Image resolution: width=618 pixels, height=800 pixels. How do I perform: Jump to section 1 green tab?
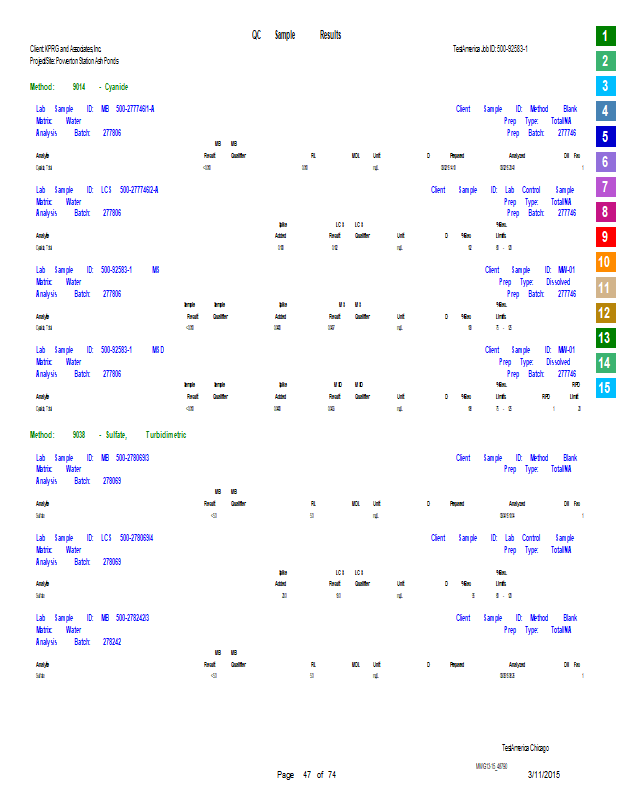tap(604, 36)
